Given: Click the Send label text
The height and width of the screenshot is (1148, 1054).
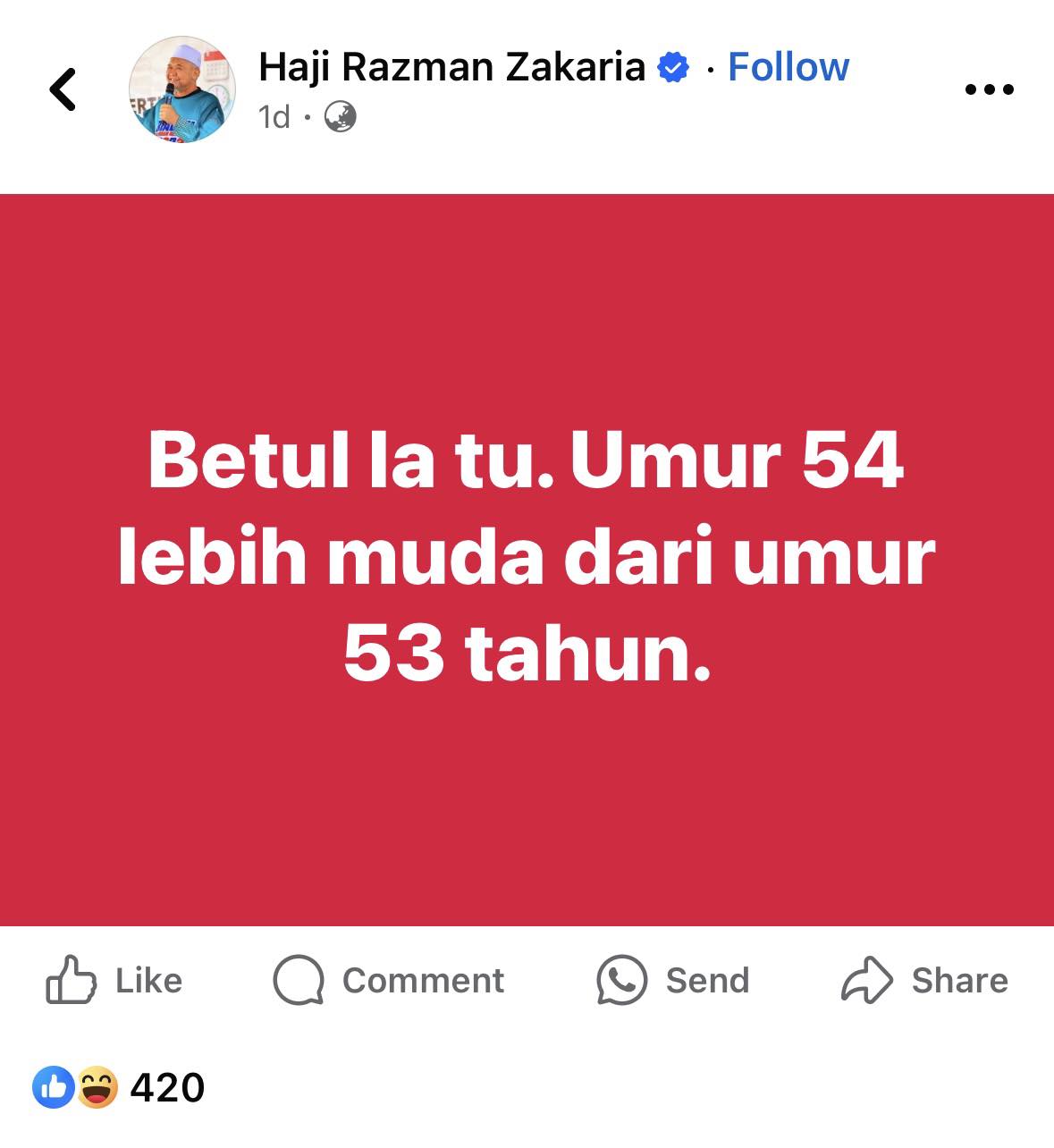Looking at the screenshot, I should [707, 981].
